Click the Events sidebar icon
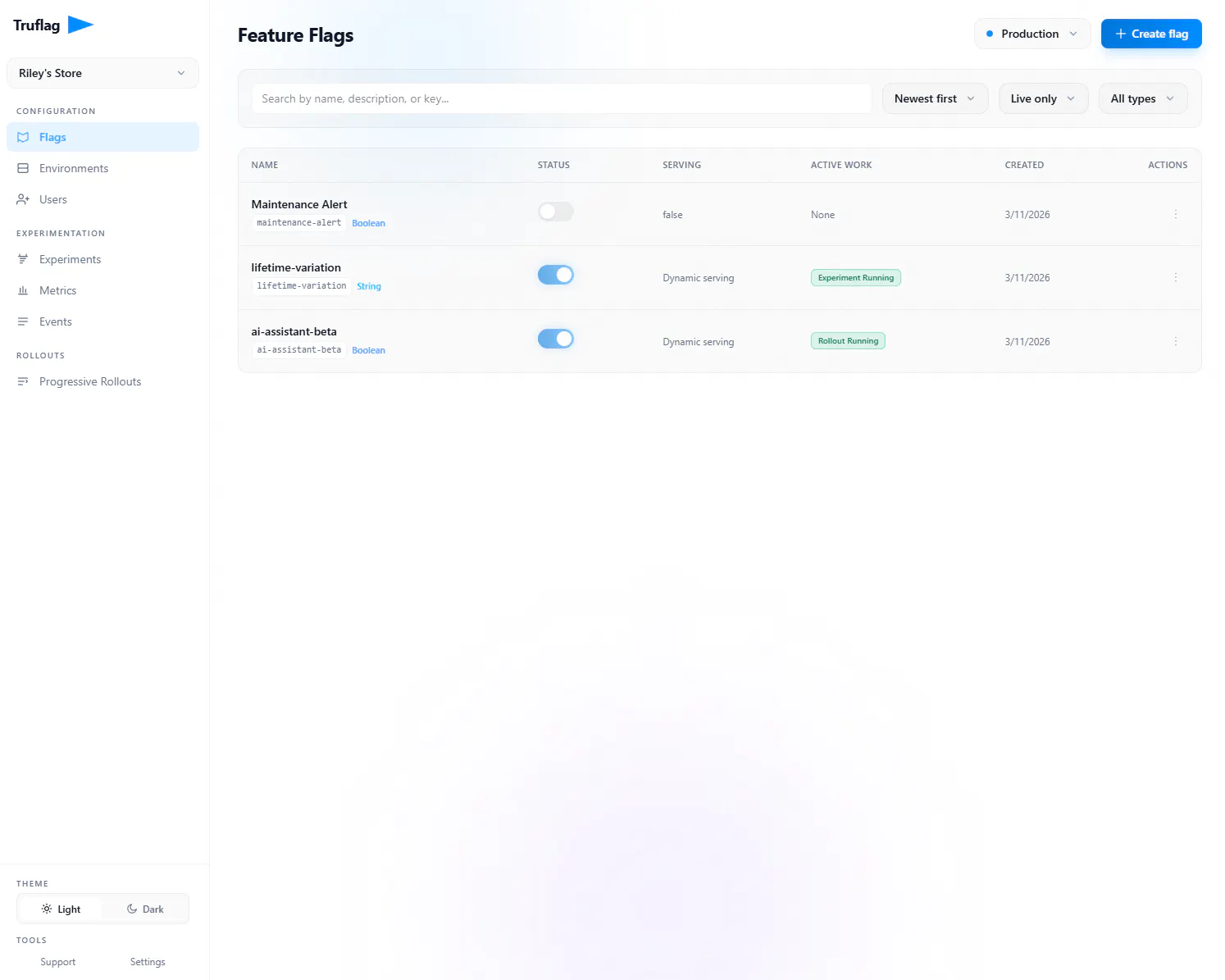 coord(23,321)
